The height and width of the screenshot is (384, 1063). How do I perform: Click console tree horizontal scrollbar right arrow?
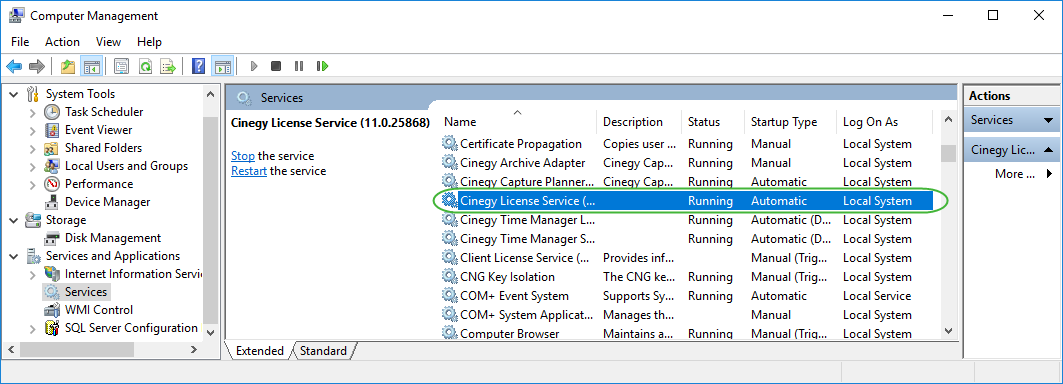point(194,349)
